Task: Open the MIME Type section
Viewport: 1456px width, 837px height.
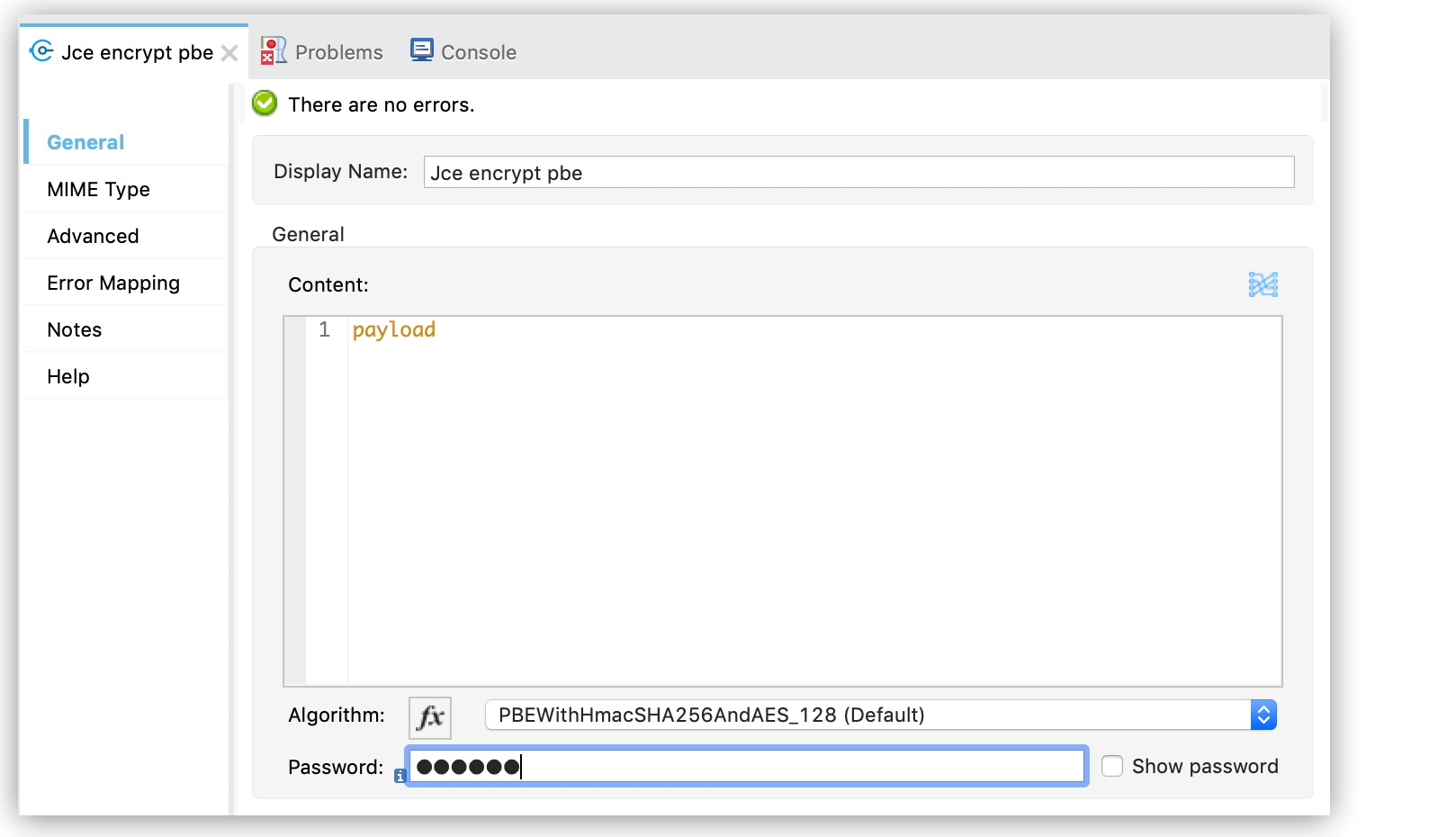Action: pyautogui.click(x=98, y=189)
